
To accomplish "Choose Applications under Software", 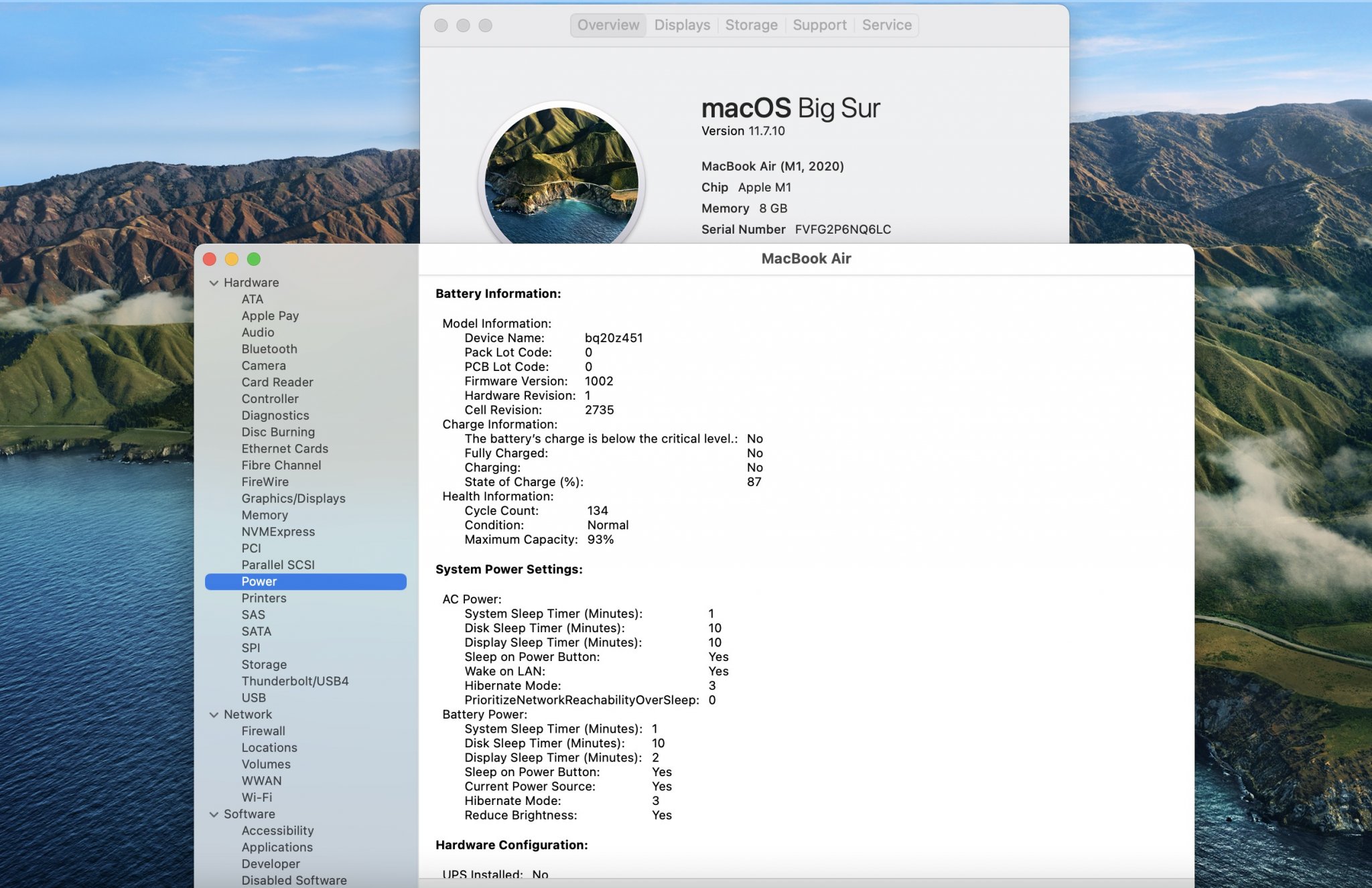I will pyautogui.click(x=277, y=847).
